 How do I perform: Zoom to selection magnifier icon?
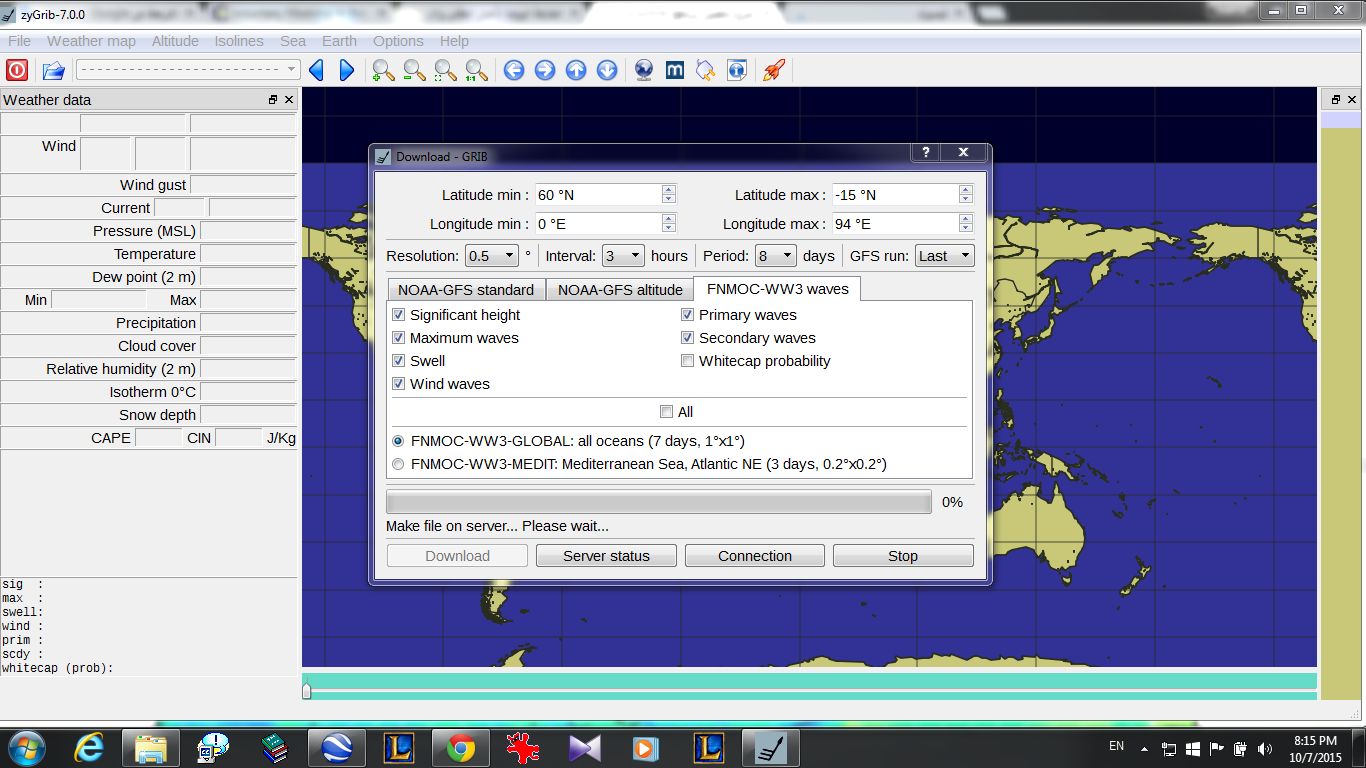pyautogui.click(x=445, y=70)
